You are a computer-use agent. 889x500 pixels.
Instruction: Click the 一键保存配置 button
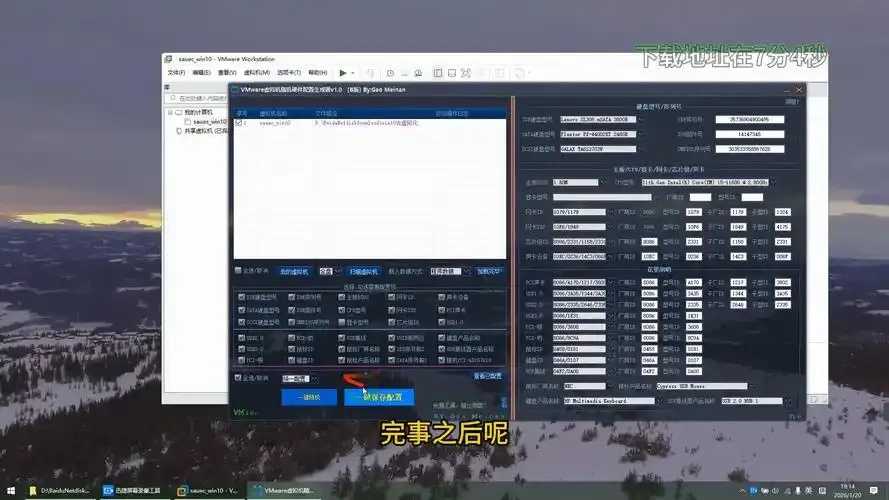[379, 397]
